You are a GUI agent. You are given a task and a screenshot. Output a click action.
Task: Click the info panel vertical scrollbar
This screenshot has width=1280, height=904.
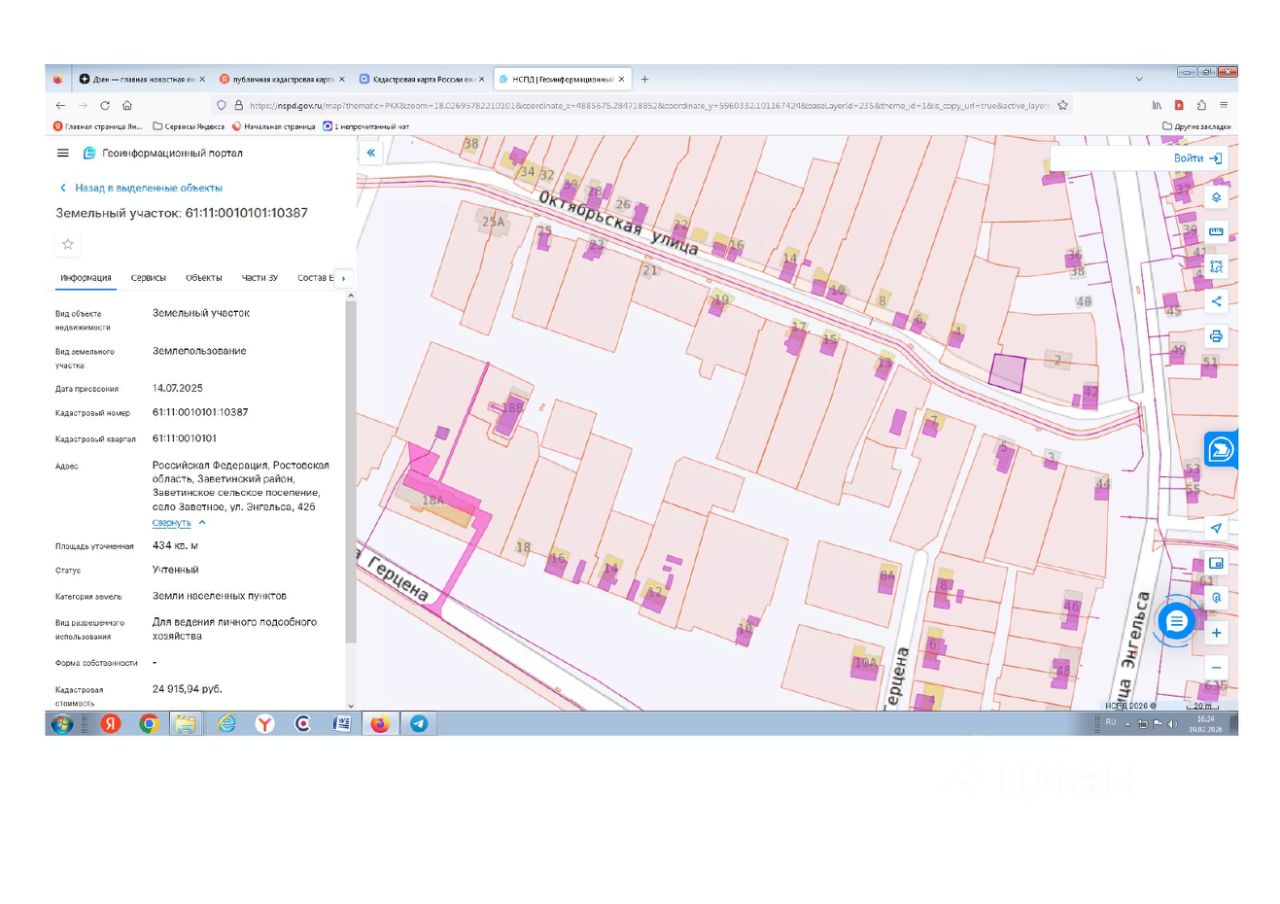click(350, 470)
